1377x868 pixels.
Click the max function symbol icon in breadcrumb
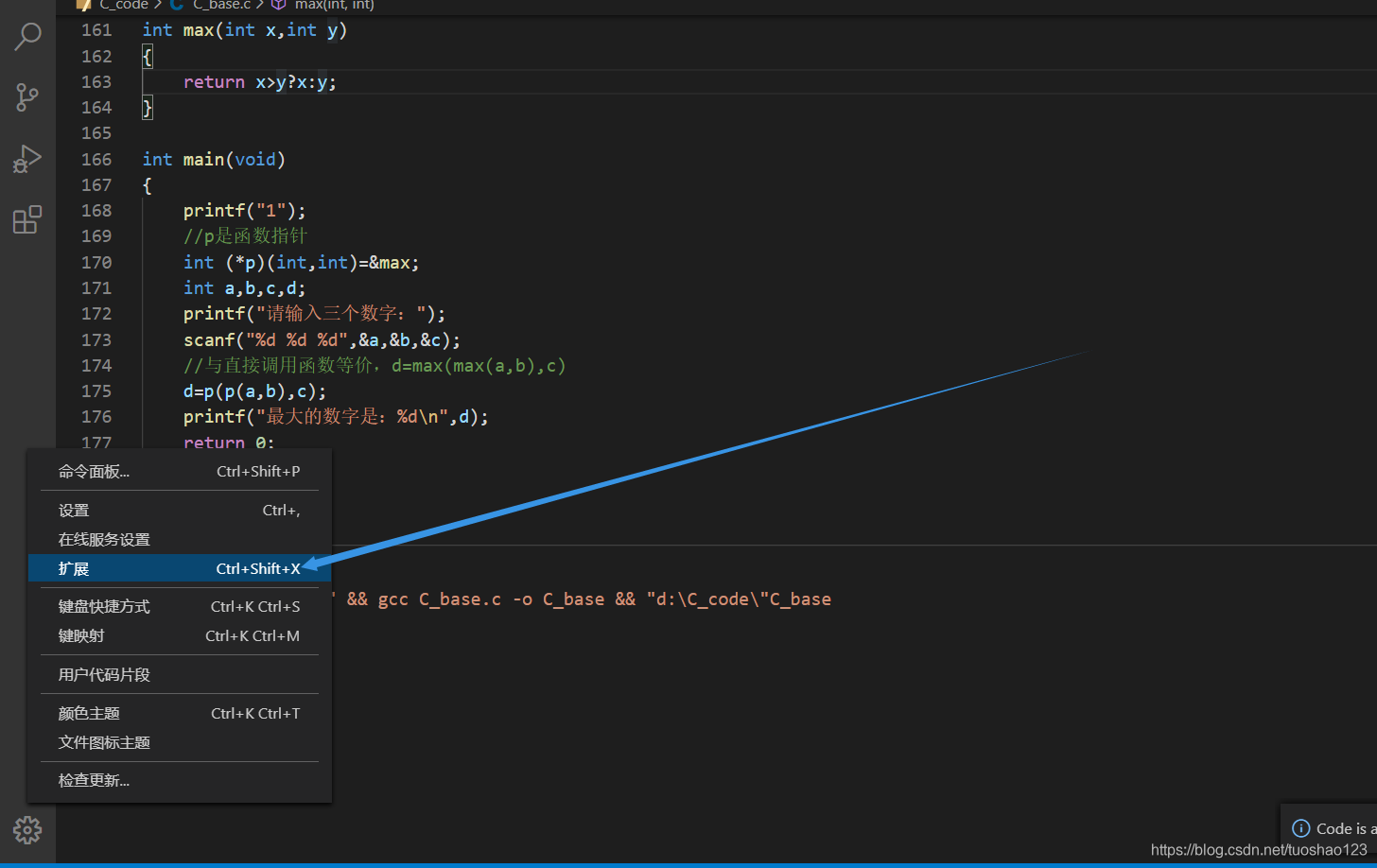[x=278, y=5]
